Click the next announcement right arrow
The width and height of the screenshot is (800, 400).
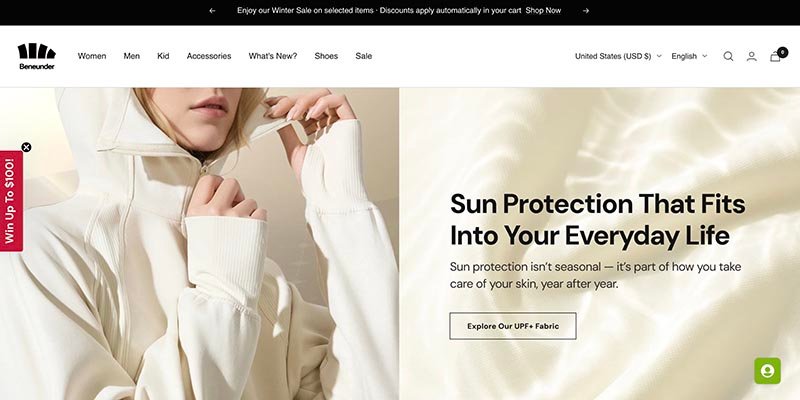[x=586, y=11]
